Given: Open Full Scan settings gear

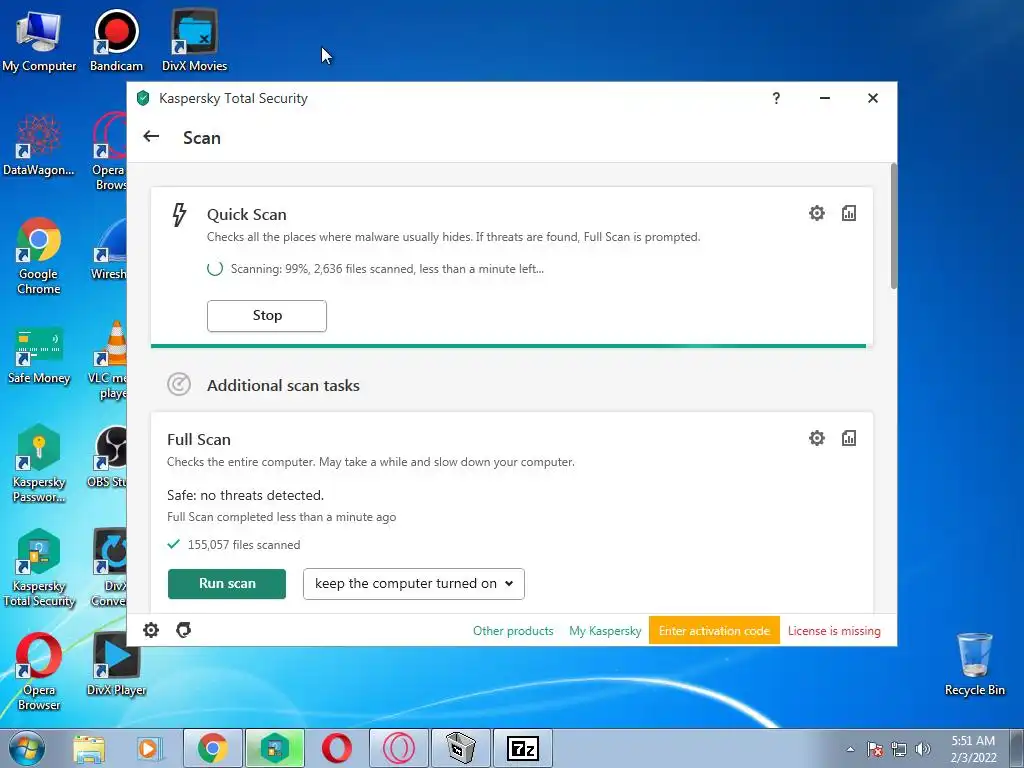Looking at the screenshot, I should [816, 438].
